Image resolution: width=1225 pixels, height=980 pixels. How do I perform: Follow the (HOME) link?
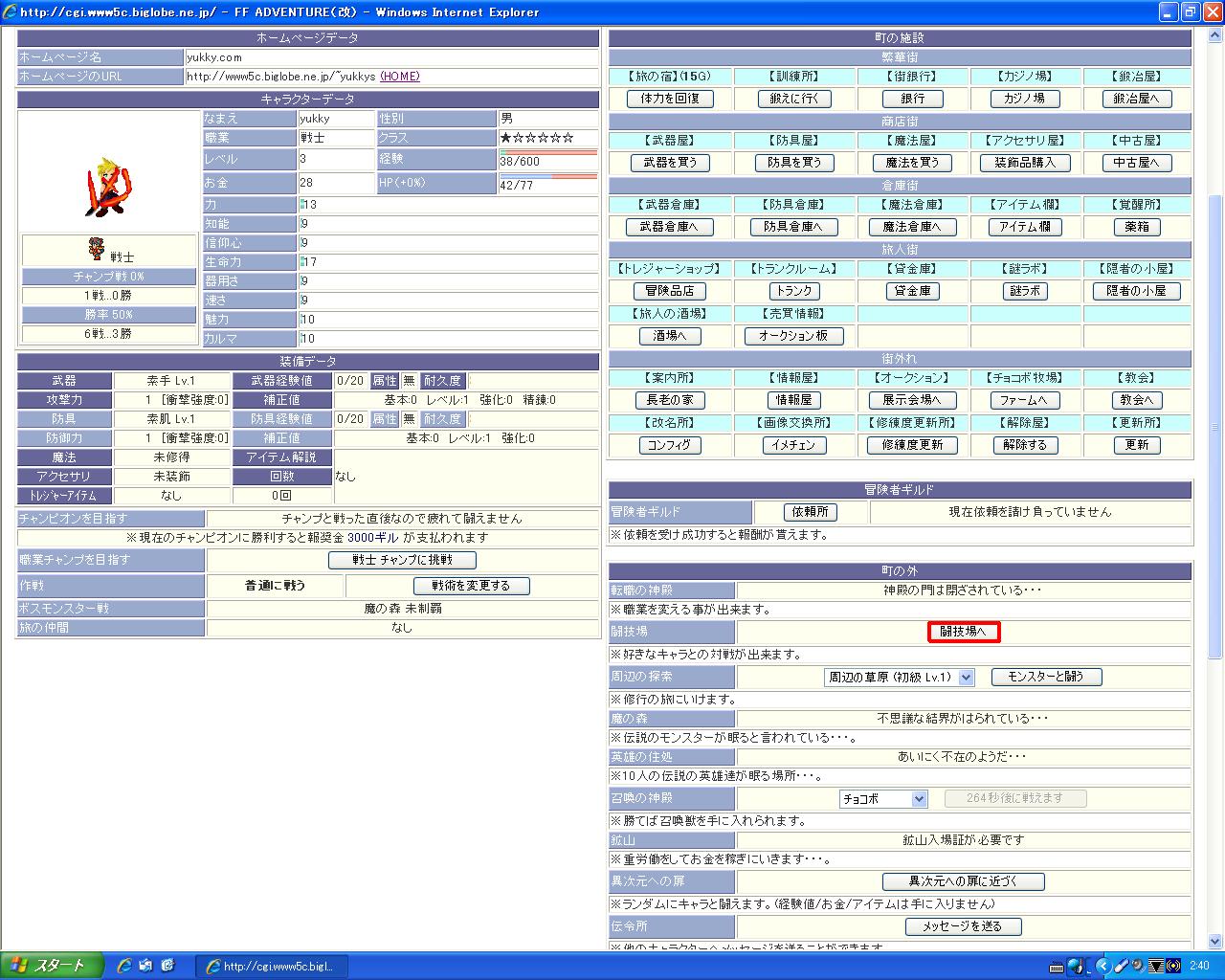pyautogui.click(x=400, y=77)
